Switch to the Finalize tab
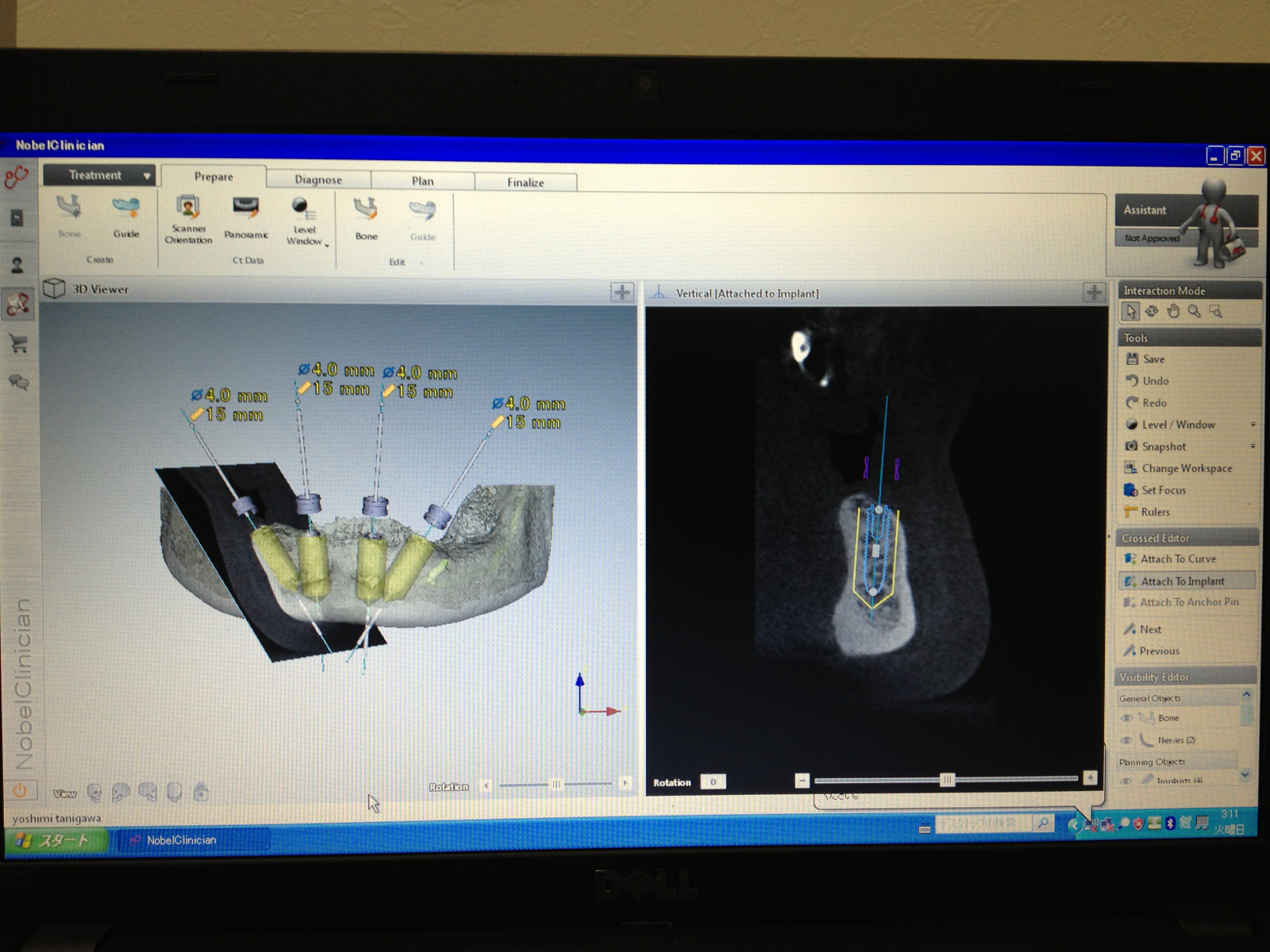The height and width of the screenshot is (952, 1270). click(525, 182)
